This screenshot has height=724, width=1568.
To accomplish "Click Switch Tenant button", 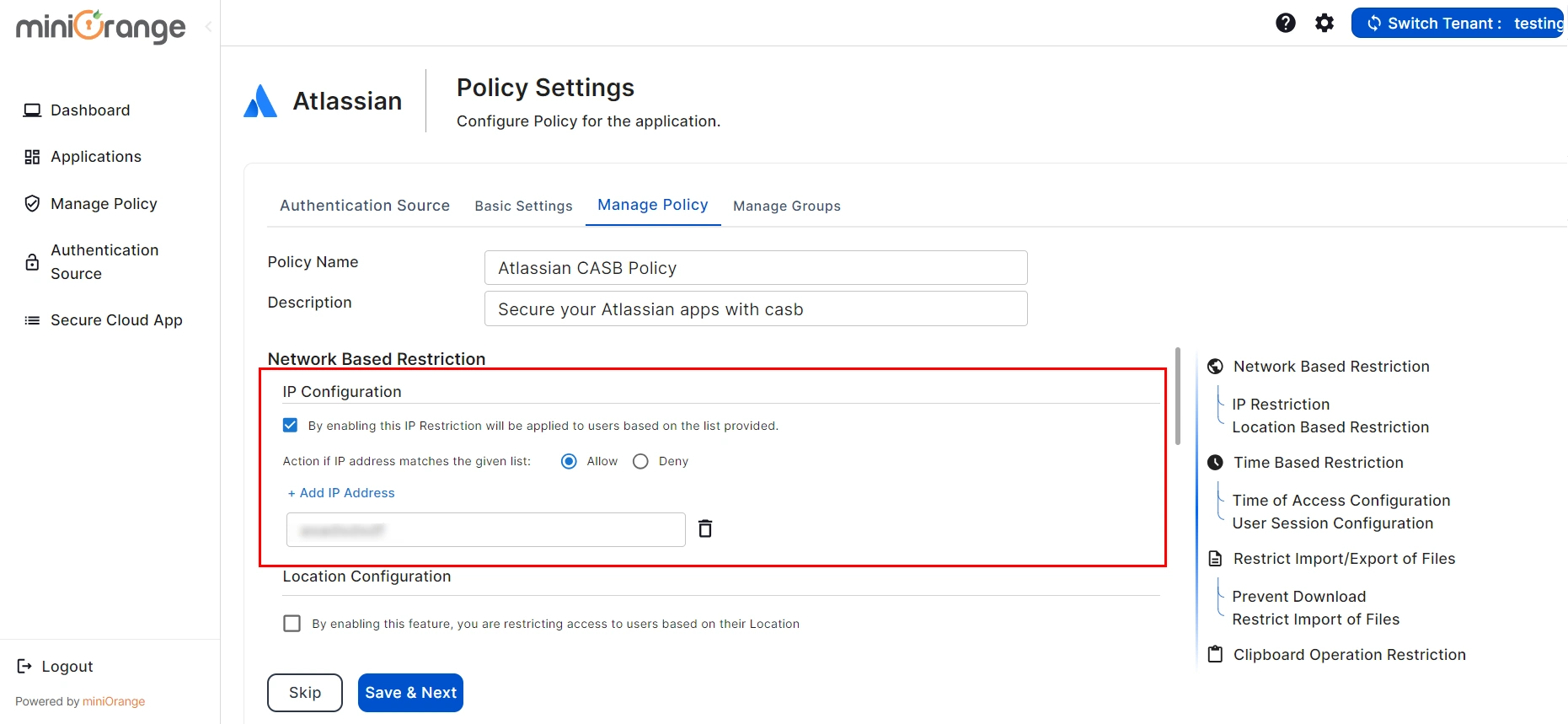I will click(x=1458, y=23).
